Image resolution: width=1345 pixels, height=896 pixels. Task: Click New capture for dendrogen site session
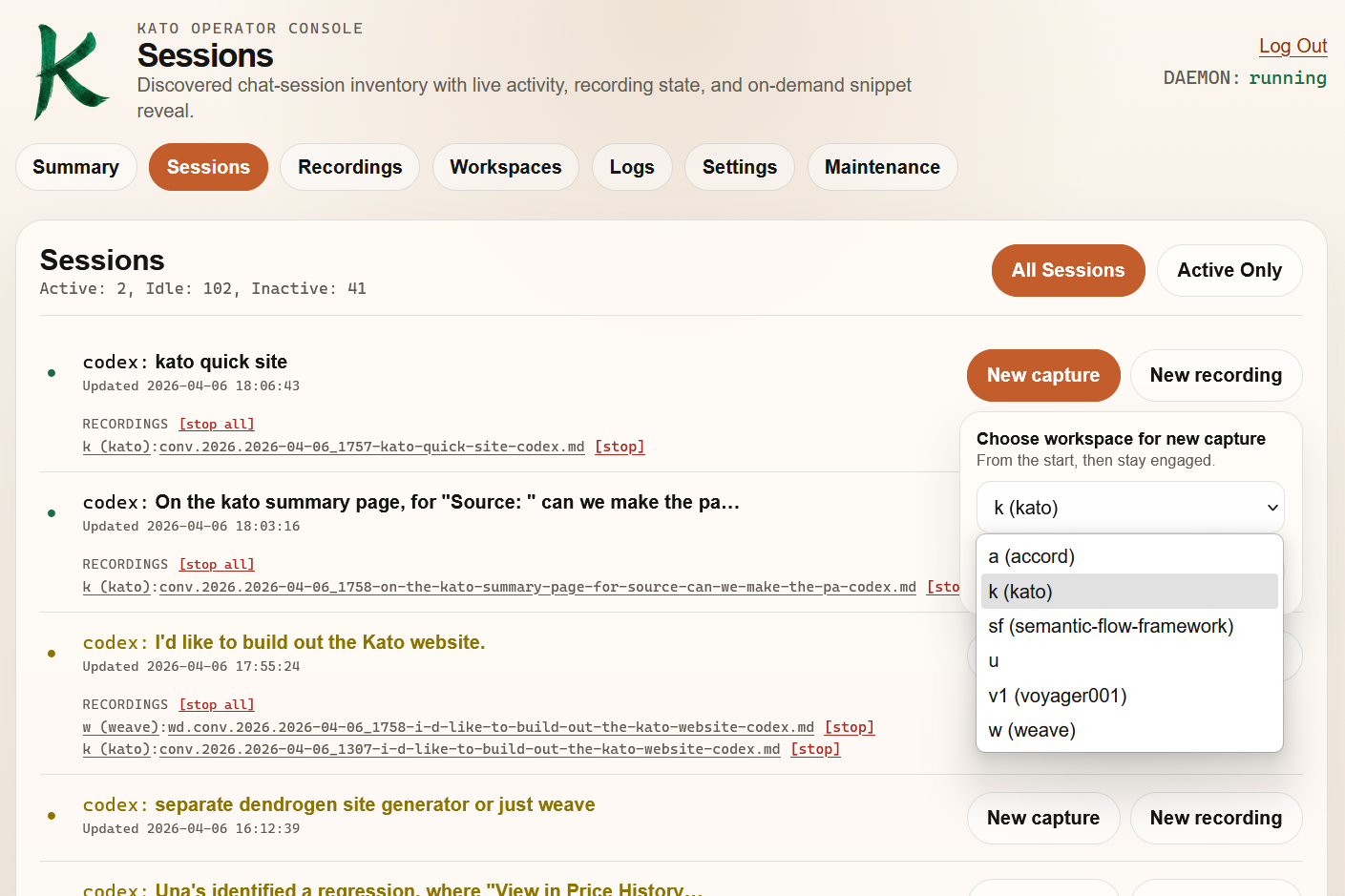pyautogui.click(x=1042, y=818)
